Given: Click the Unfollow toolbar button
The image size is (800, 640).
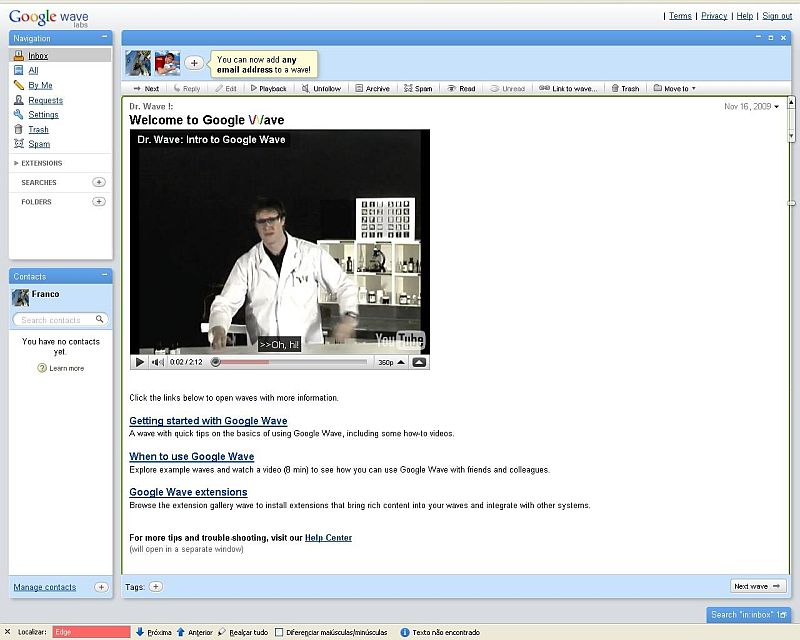Looking at the screenshot, I should click(x=321, y=89).
